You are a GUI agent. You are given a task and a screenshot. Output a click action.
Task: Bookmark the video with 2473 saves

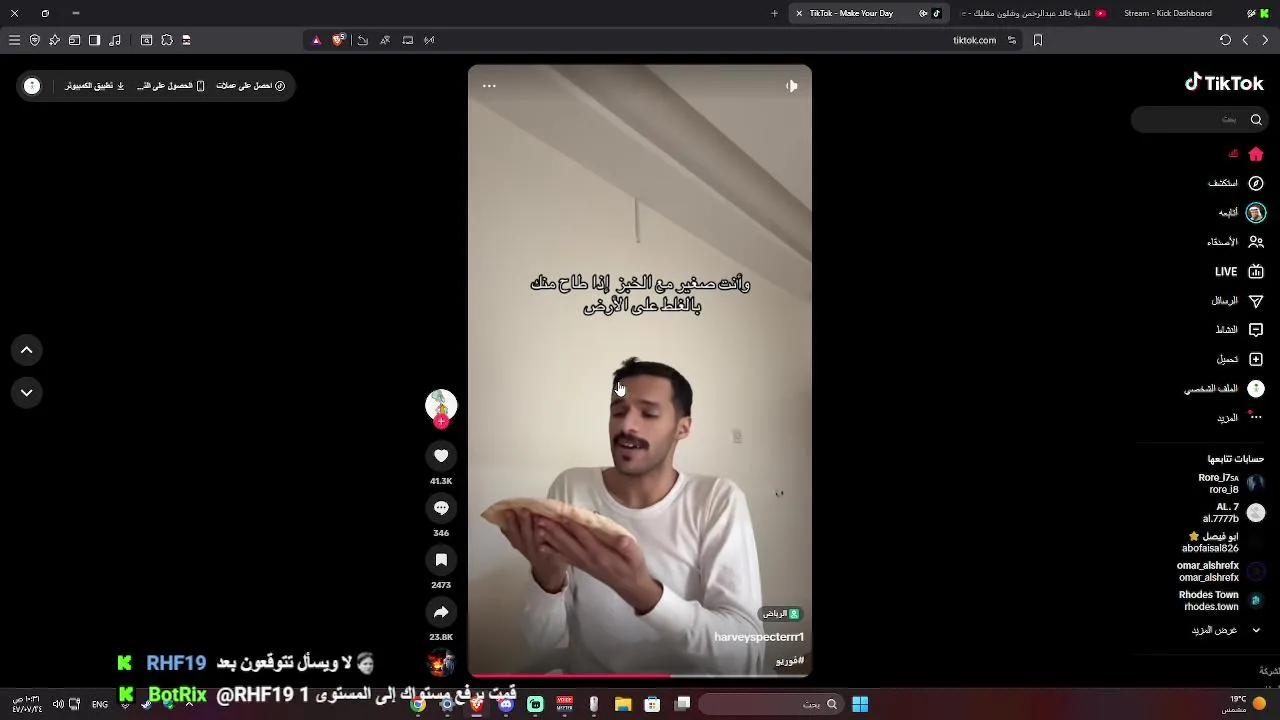point(441,560)
